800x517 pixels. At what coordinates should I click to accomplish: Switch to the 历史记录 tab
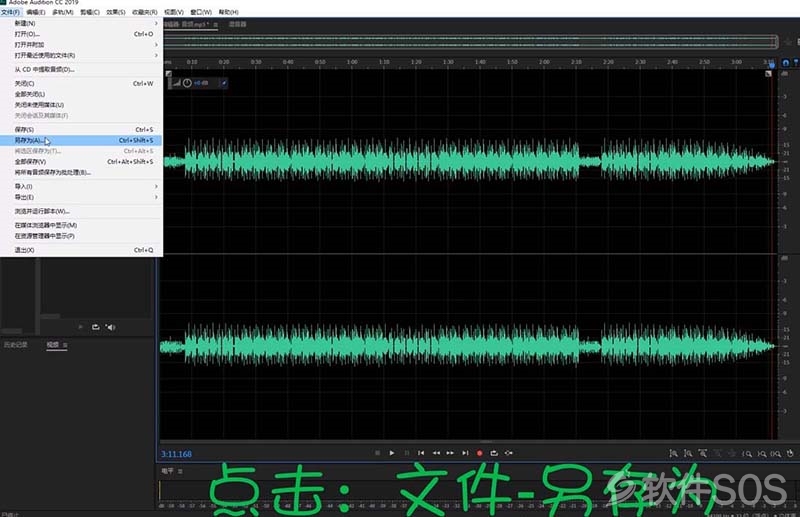coord(16,345)
